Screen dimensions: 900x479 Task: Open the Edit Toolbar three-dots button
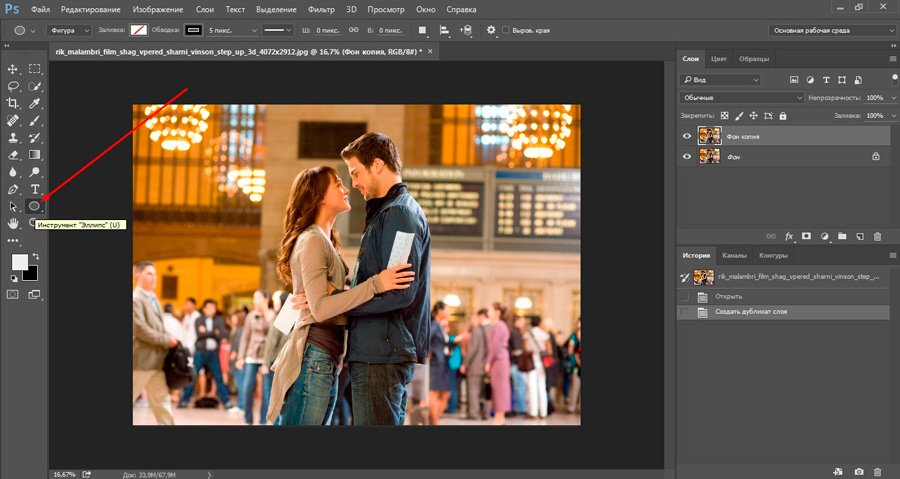(x=13, y=241)
